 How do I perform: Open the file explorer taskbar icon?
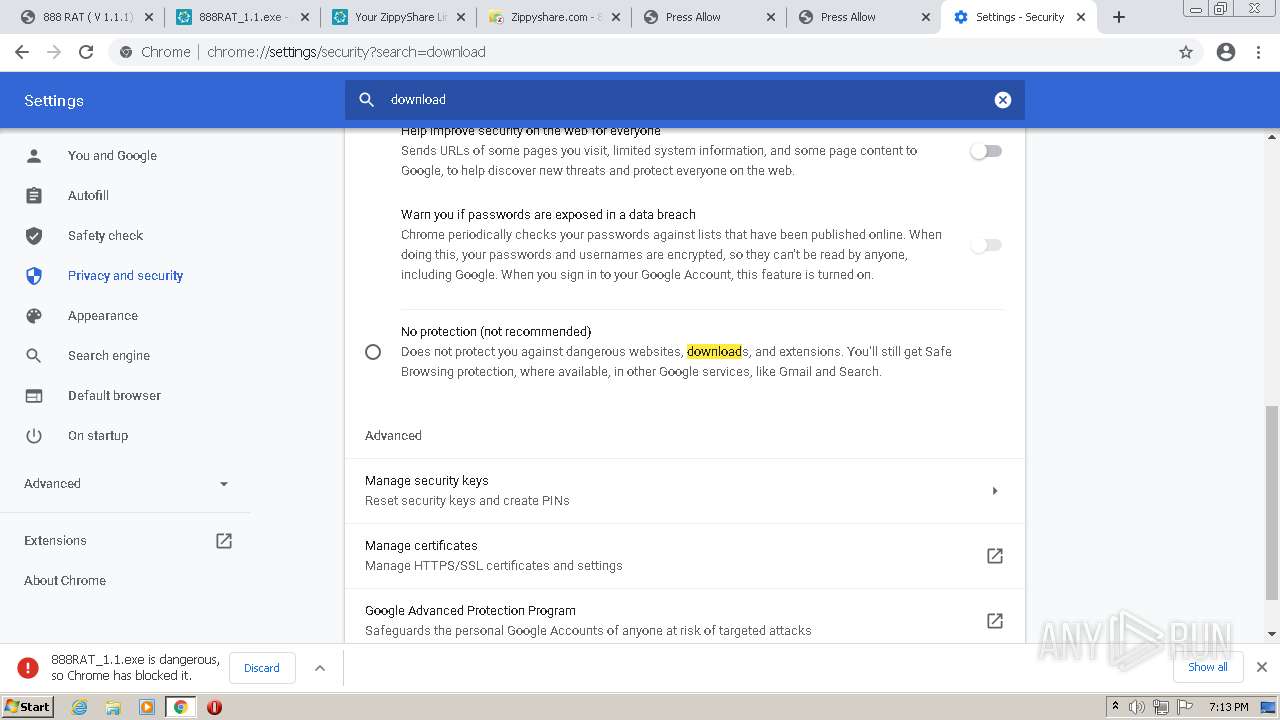pyautogui.click(x=113, y=707)
